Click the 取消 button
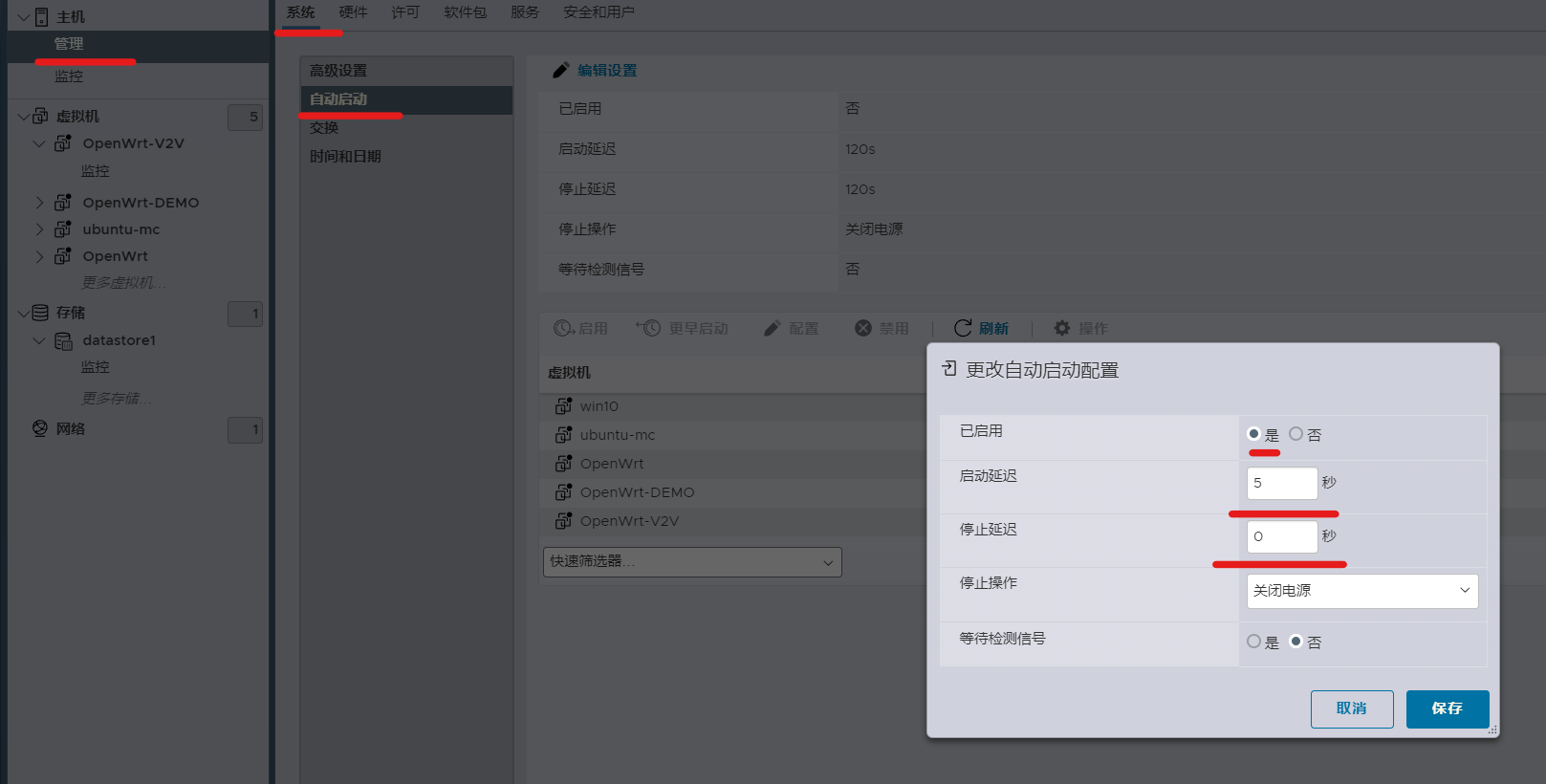This screenshot has height=784, width=1546. coord(1352,708)
